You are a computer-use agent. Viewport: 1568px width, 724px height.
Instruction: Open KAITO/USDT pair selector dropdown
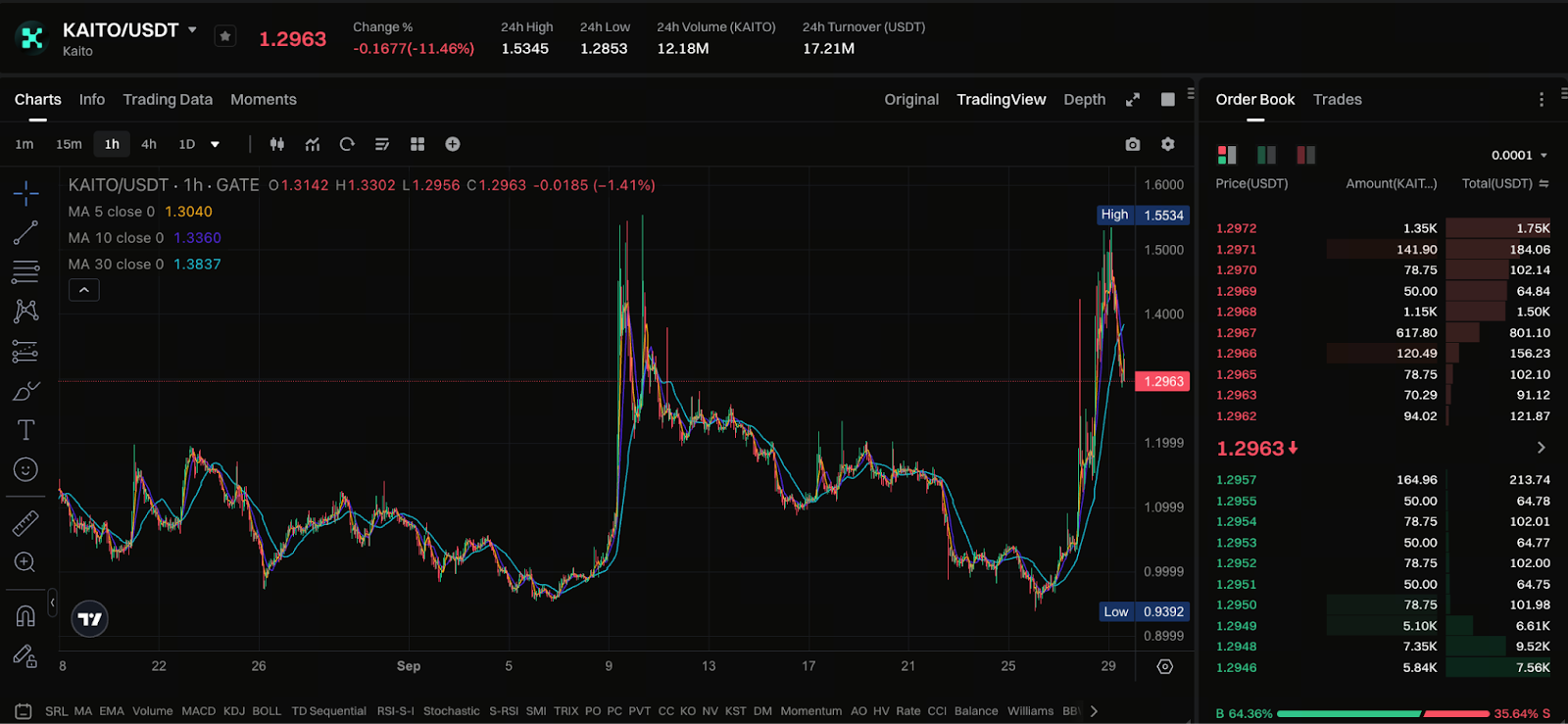click(x=192, y=29)
